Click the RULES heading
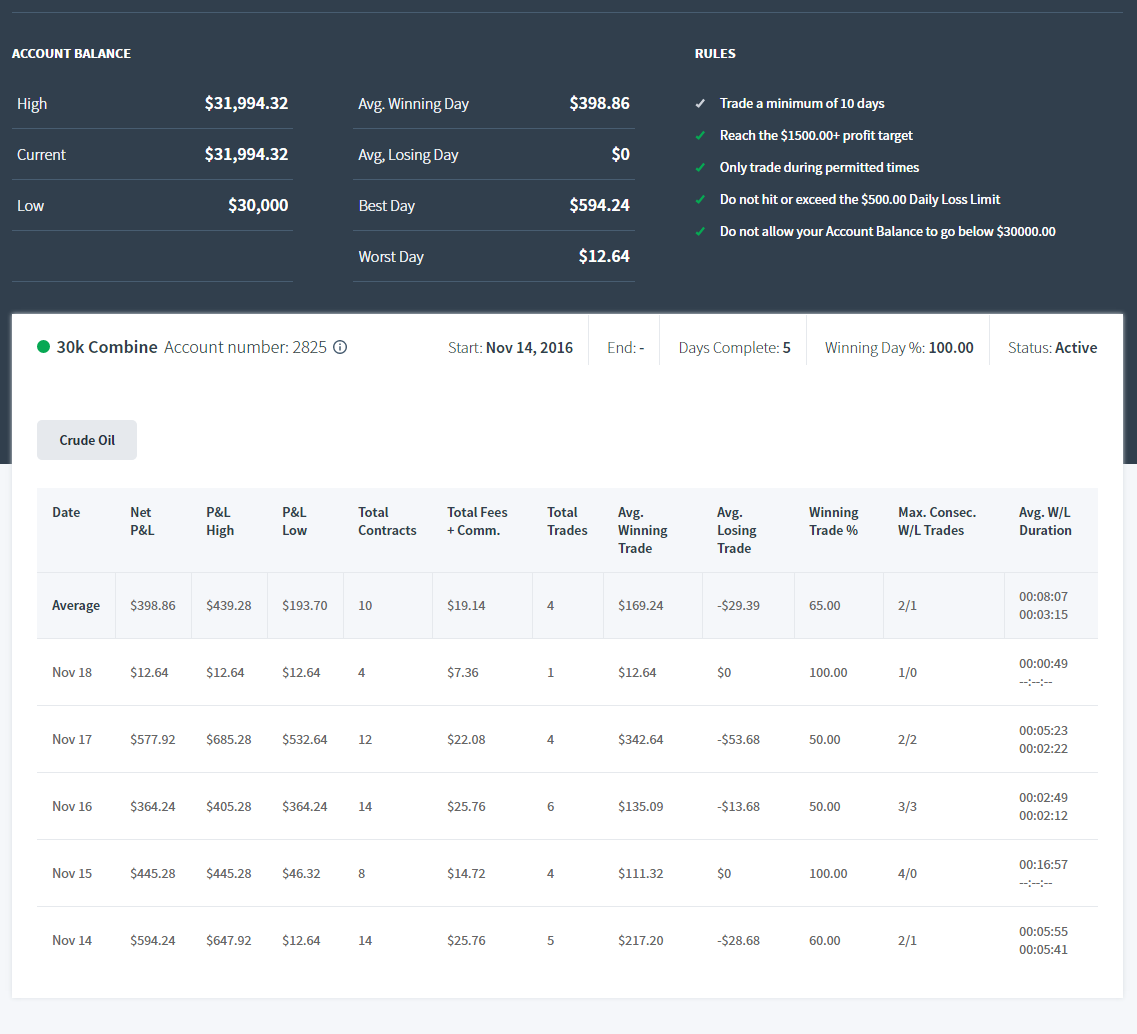Viewport: 1137px width, 1034px height. coord(715,54)
